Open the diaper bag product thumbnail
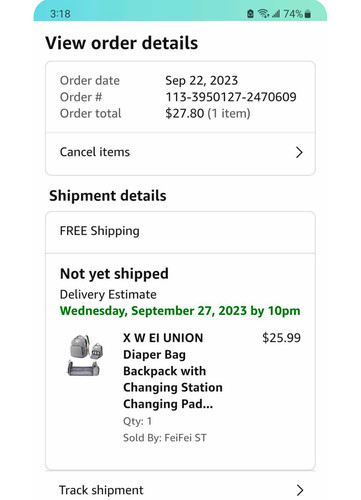361x500 pixels. (x=85, y=355)
